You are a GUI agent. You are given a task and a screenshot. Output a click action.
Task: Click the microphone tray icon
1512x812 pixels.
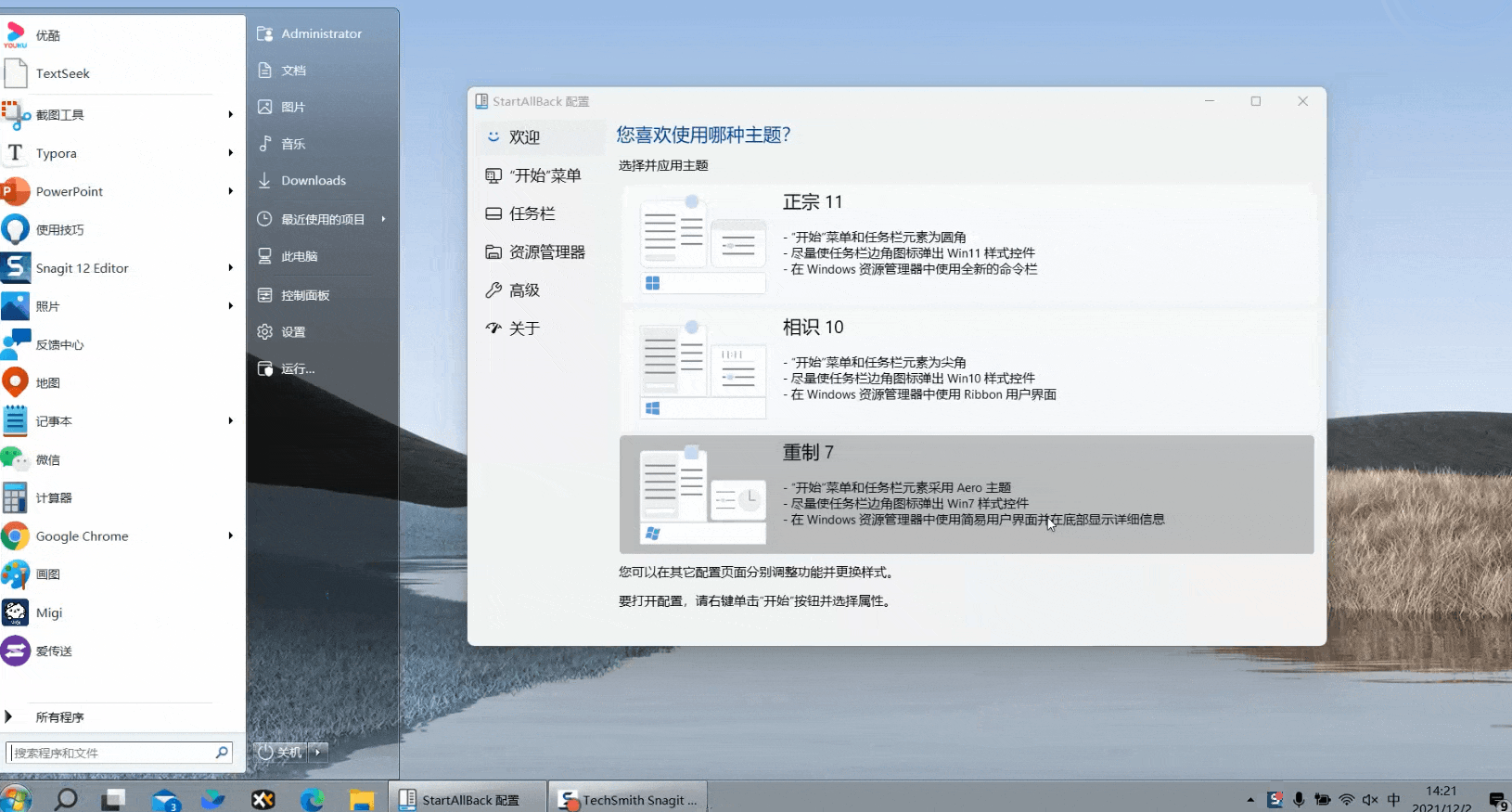coord(1299,800)
